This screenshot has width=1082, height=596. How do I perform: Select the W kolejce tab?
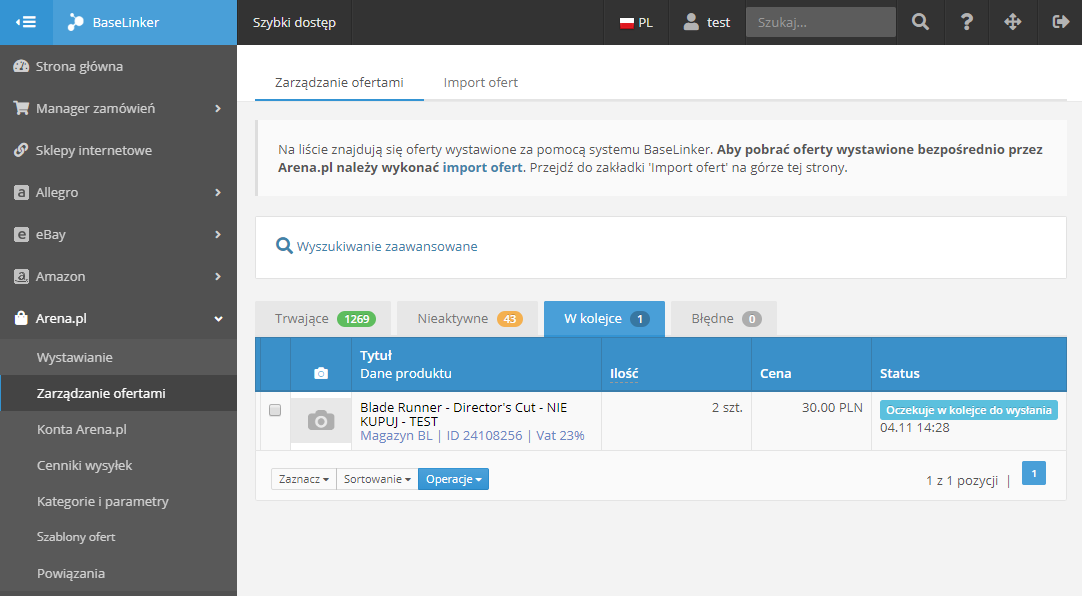(604, 319)
